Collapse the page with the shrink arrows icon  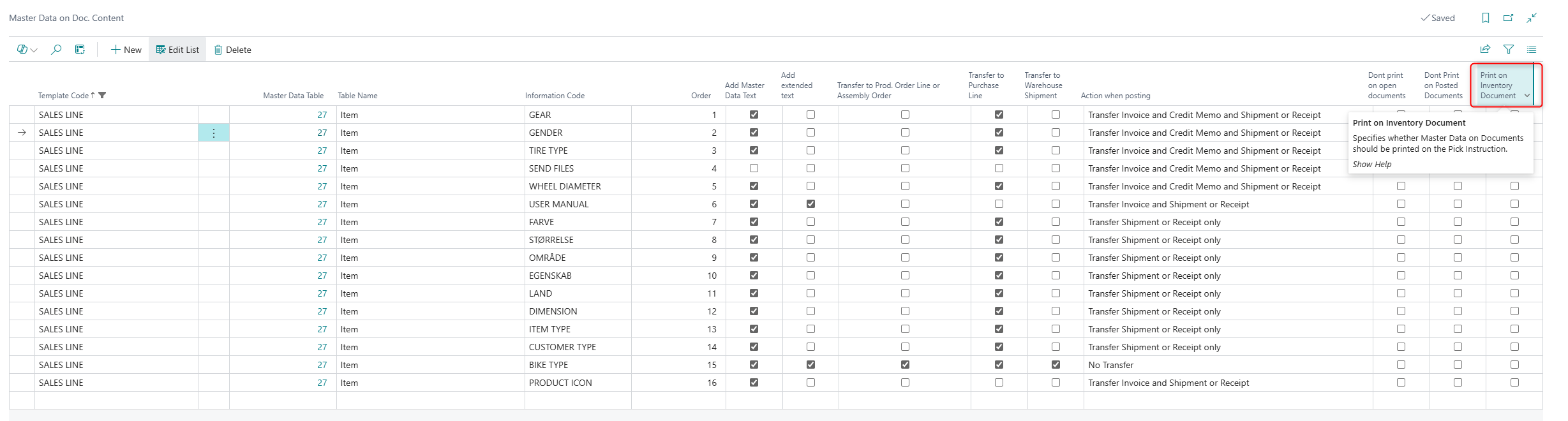1532,18
